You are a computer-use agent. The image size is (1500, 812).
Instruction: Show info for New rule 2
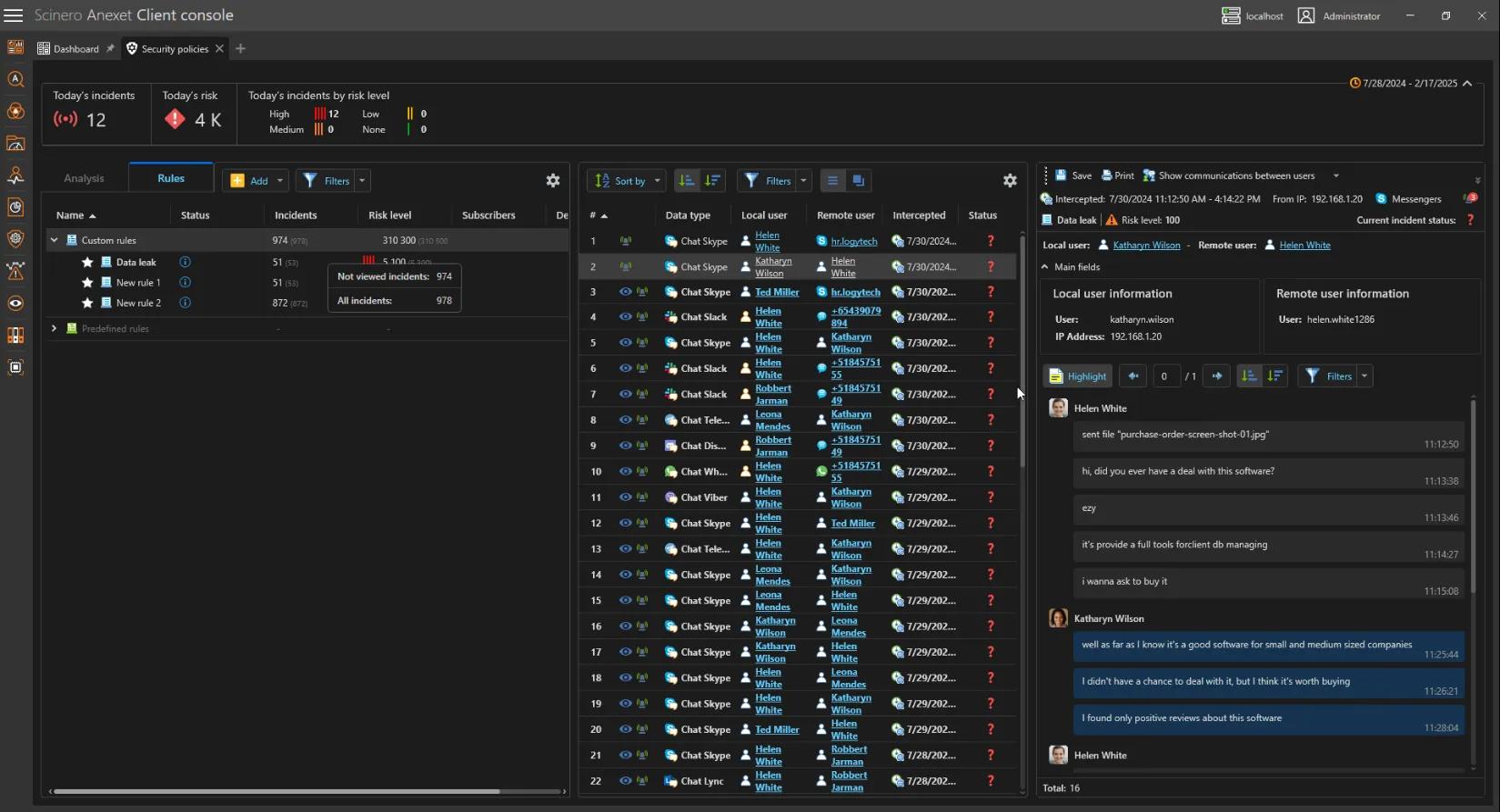click(185, 303)
